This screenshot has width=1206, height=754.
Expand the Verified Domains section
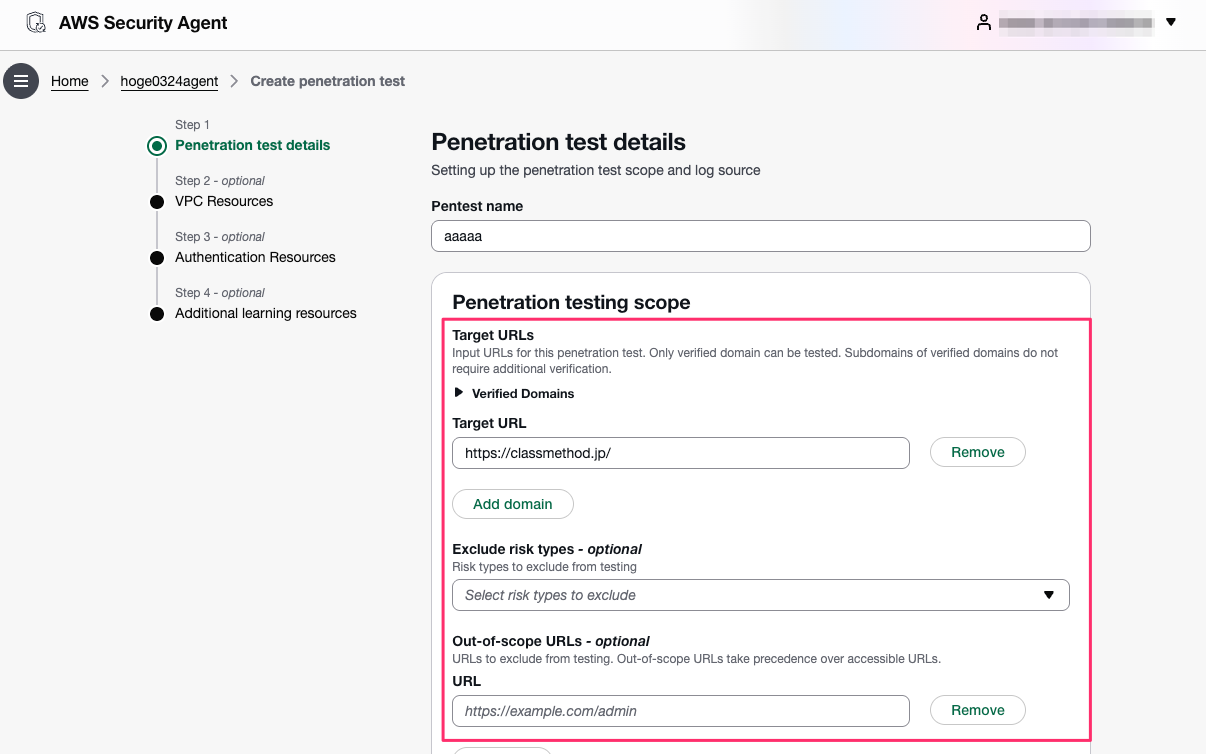tap(514, 393)
